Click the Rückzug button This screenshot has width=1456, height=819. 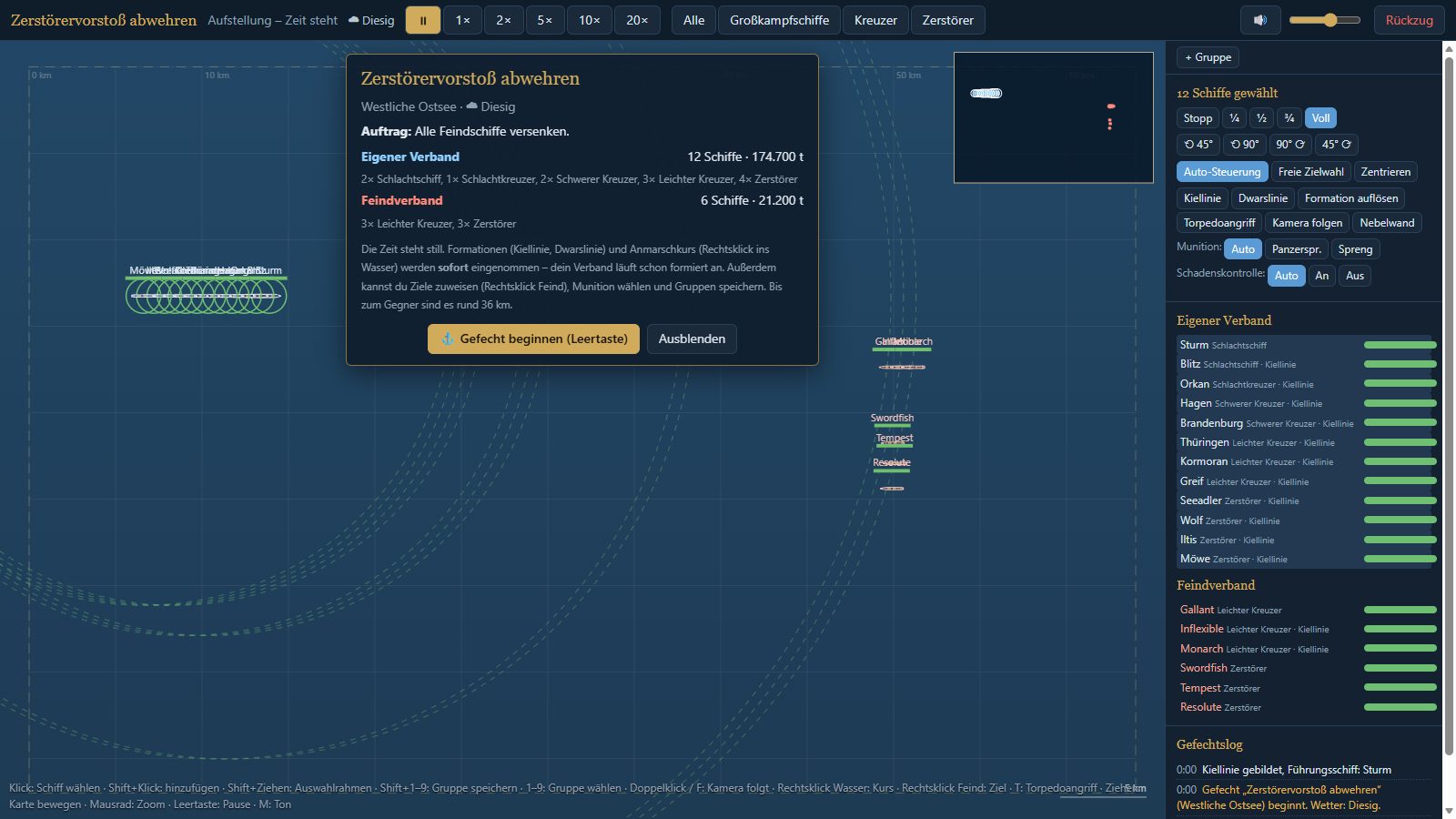pos(1409,20)
